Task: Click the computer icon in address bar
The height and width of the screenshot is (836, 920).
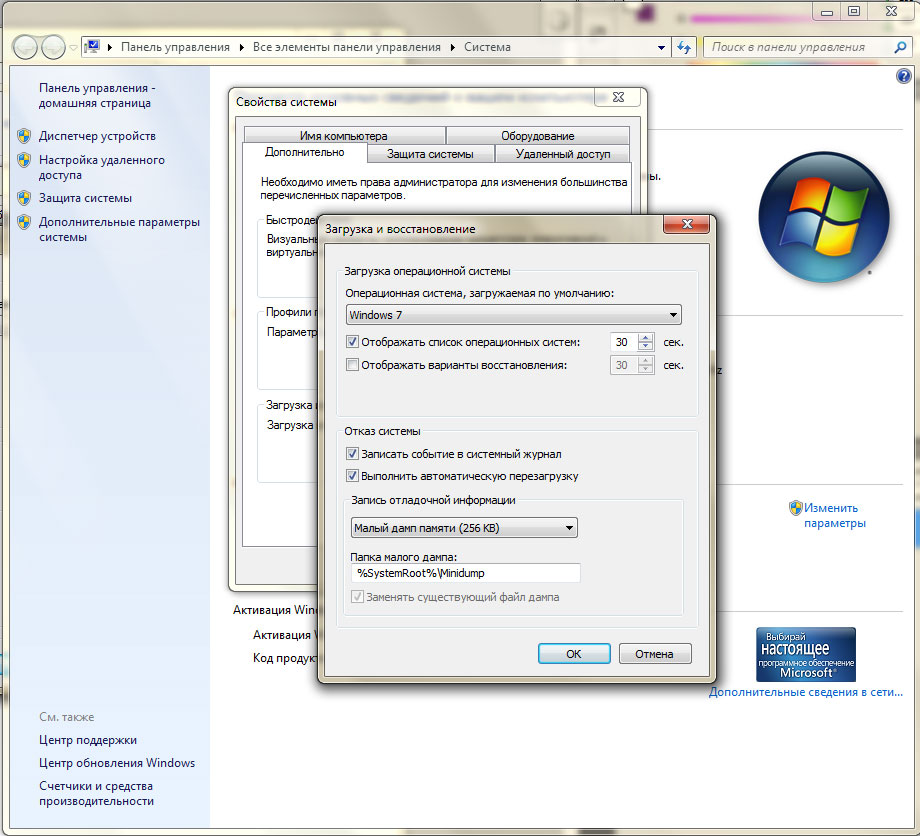Action: 92,47
